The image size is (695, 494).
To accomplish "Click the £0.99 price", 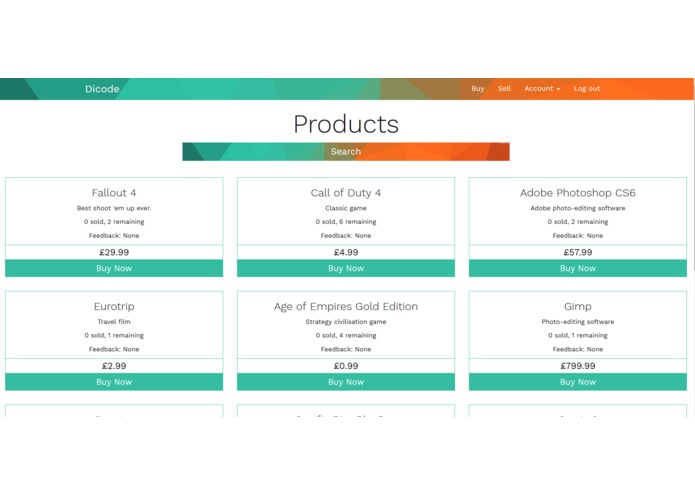I will (346, 366).
